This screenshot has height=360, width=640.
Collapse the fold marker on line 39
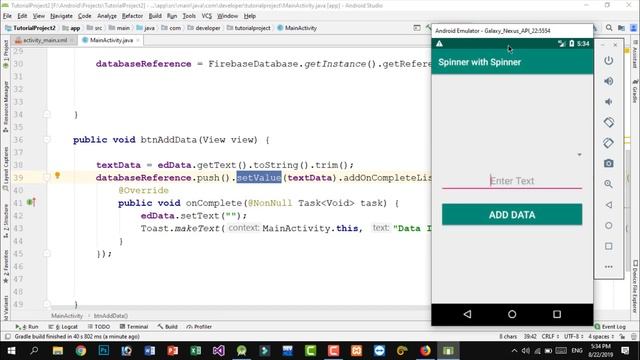[x=47, y=178]
